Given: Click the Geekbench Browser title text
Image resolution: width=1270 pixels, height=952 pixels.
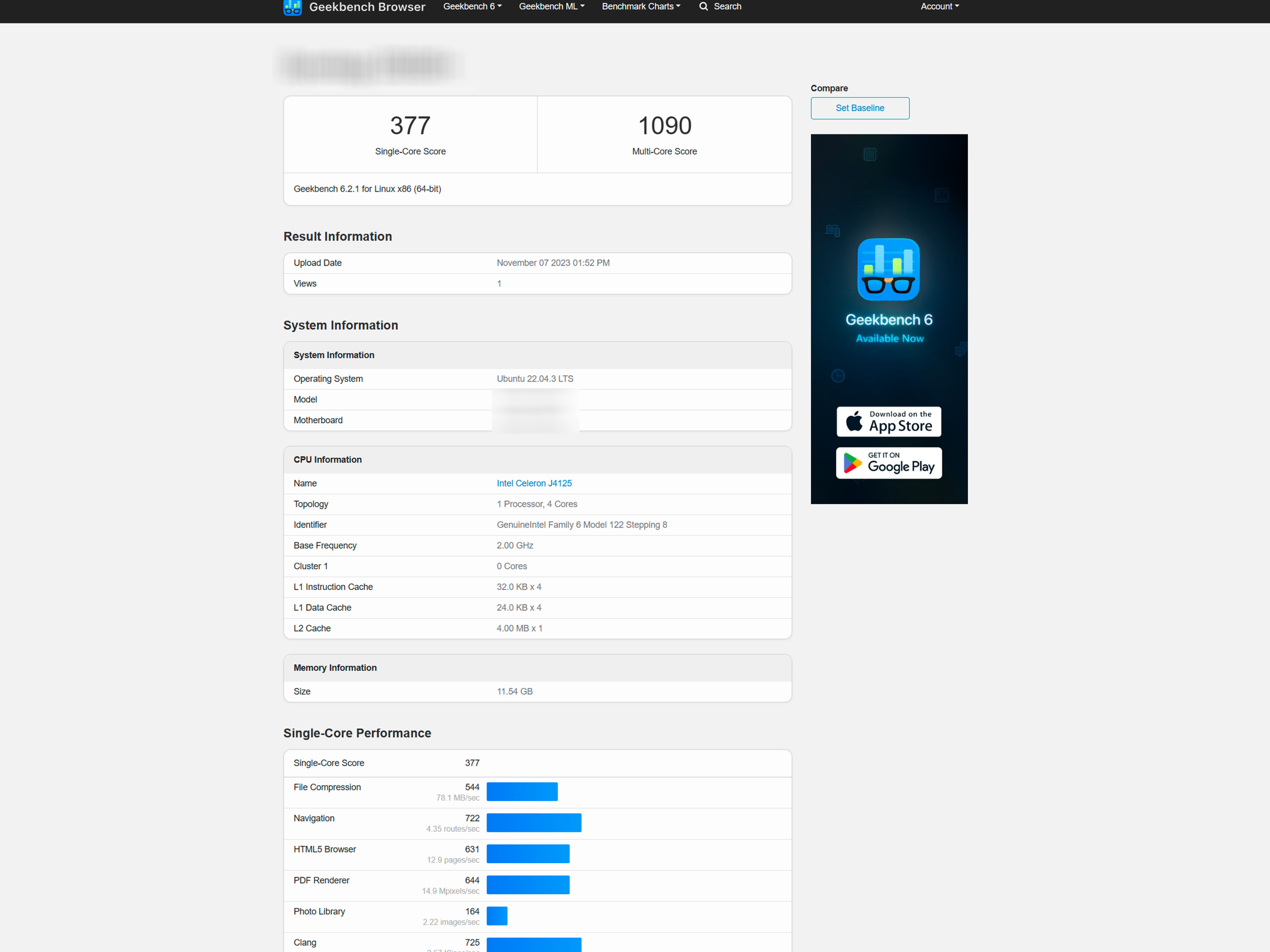Looking at the screenshot, I should [x=367, y=7].
